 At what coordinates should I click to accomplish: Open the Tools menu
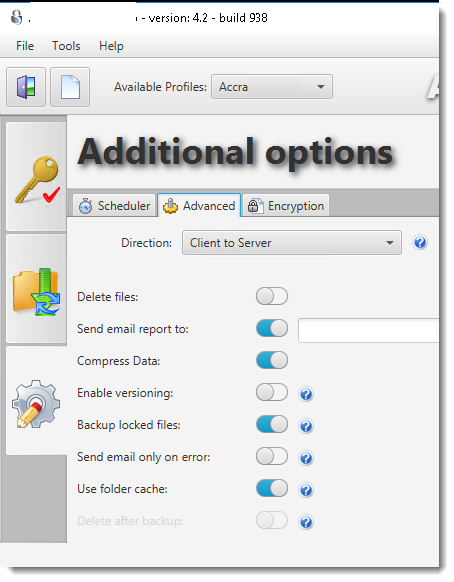66,46
